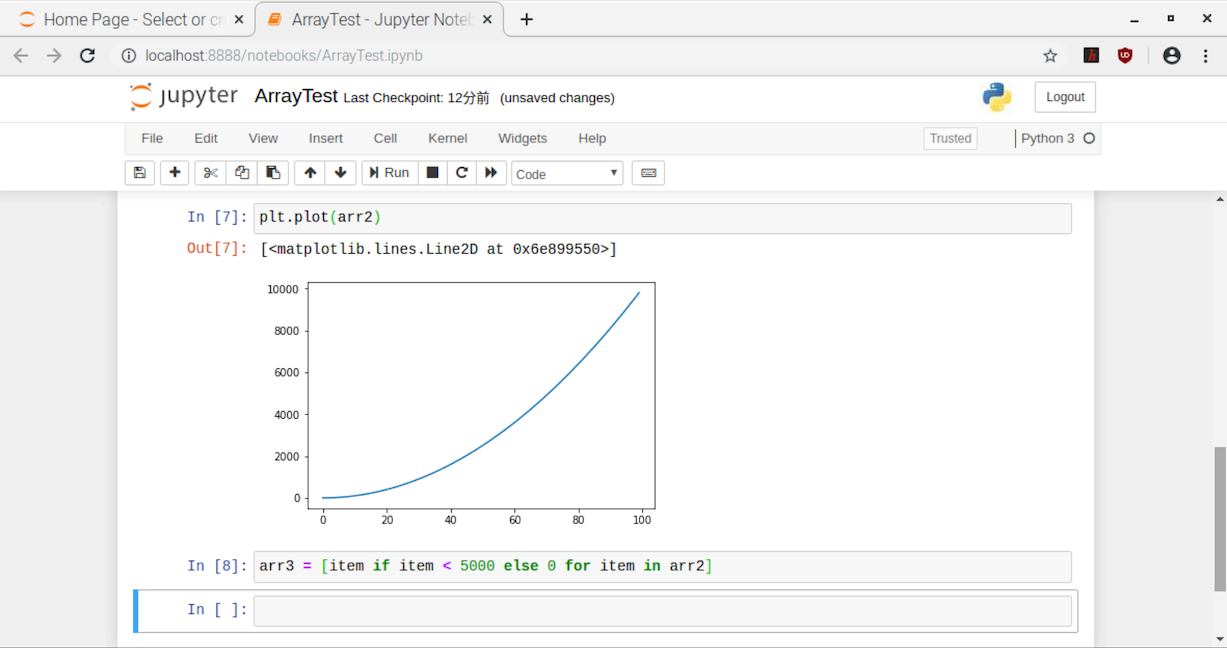The width and height of the screenshot is (1227, 648).
Task: Move selected cell down arrow
Action: point(340,173)
